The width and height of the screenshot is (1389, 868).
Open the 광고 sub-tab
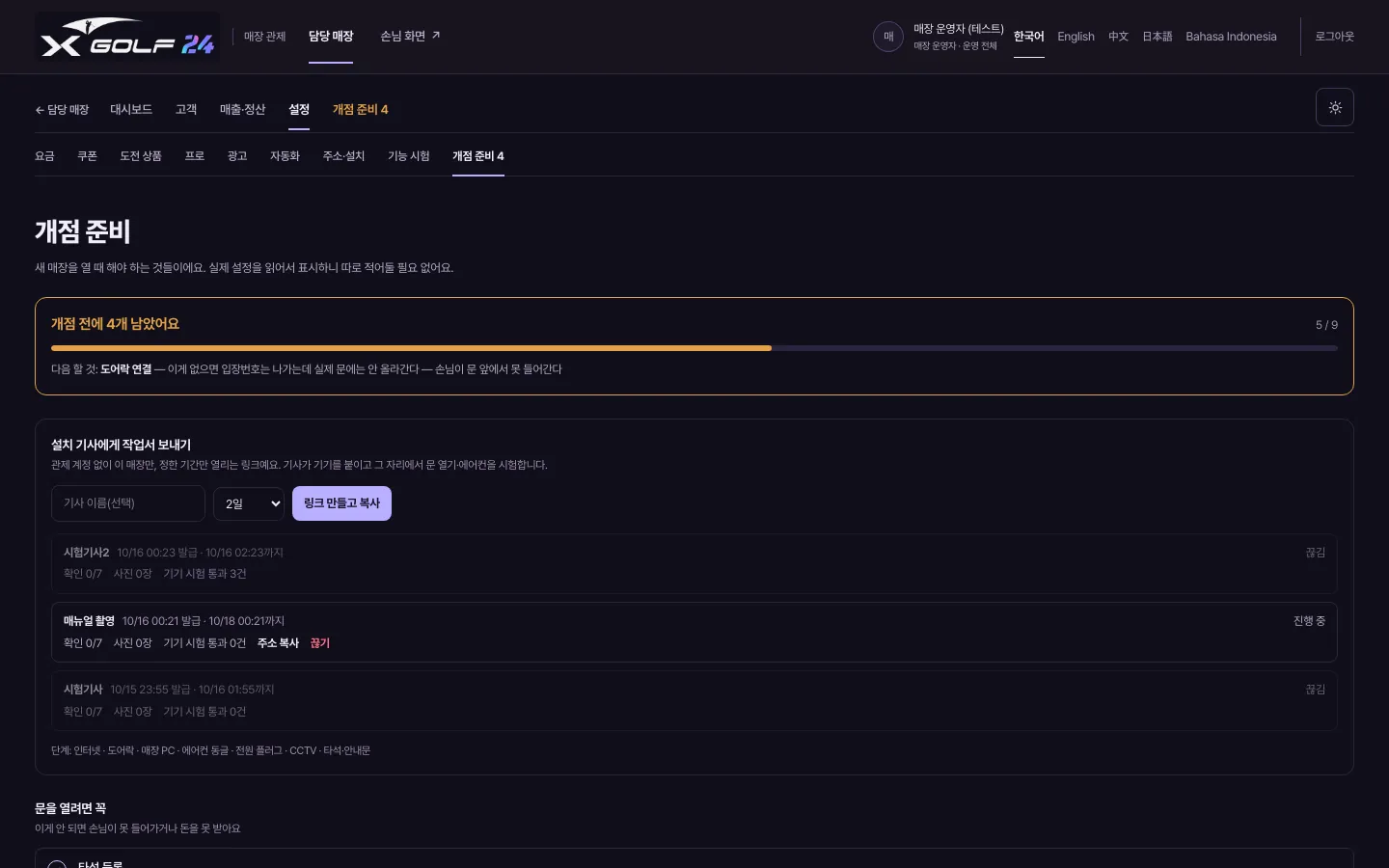[x=237, y=156]
